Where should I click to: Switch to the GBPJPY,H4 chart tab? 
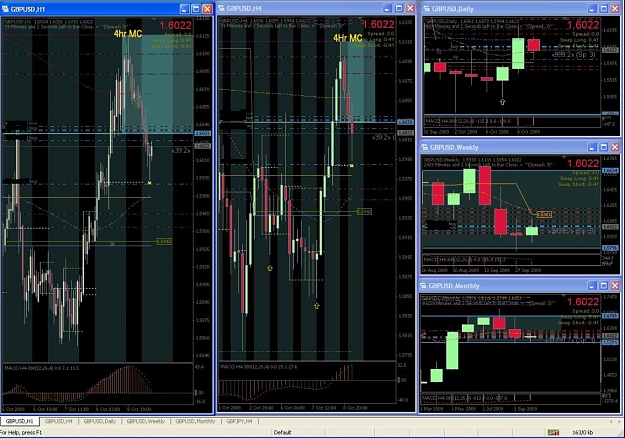point(239,421)
